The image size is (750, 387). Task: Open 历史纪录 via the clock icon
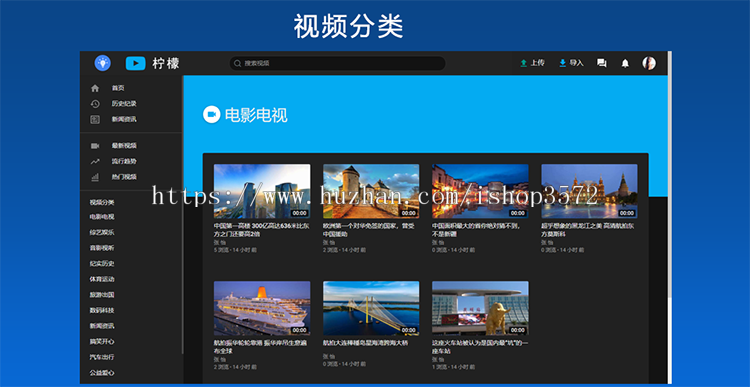tap(95, 104)
